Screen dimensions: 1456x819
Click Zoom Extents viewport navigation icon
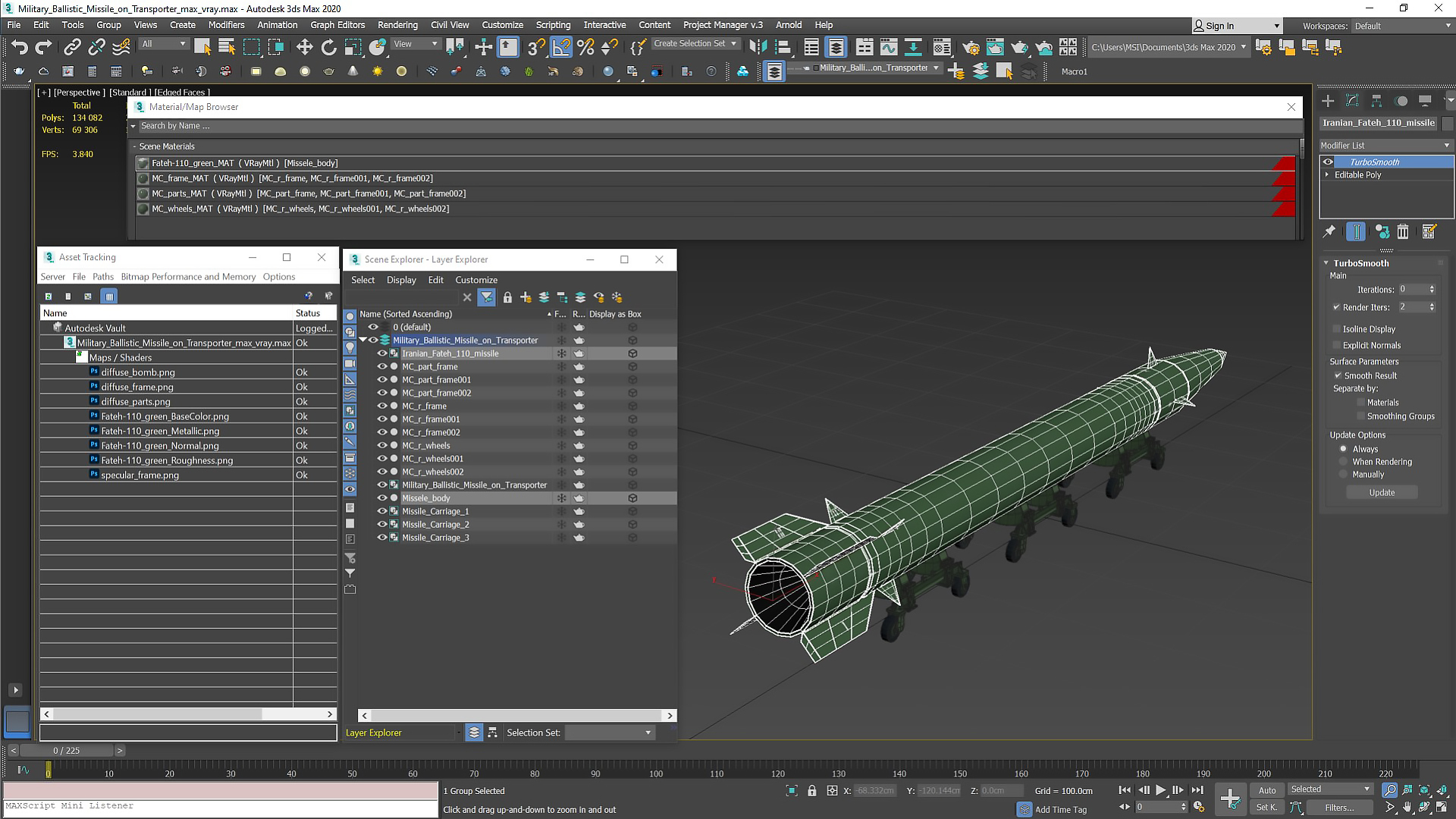pyautogui.click(x=1424, y=791)
